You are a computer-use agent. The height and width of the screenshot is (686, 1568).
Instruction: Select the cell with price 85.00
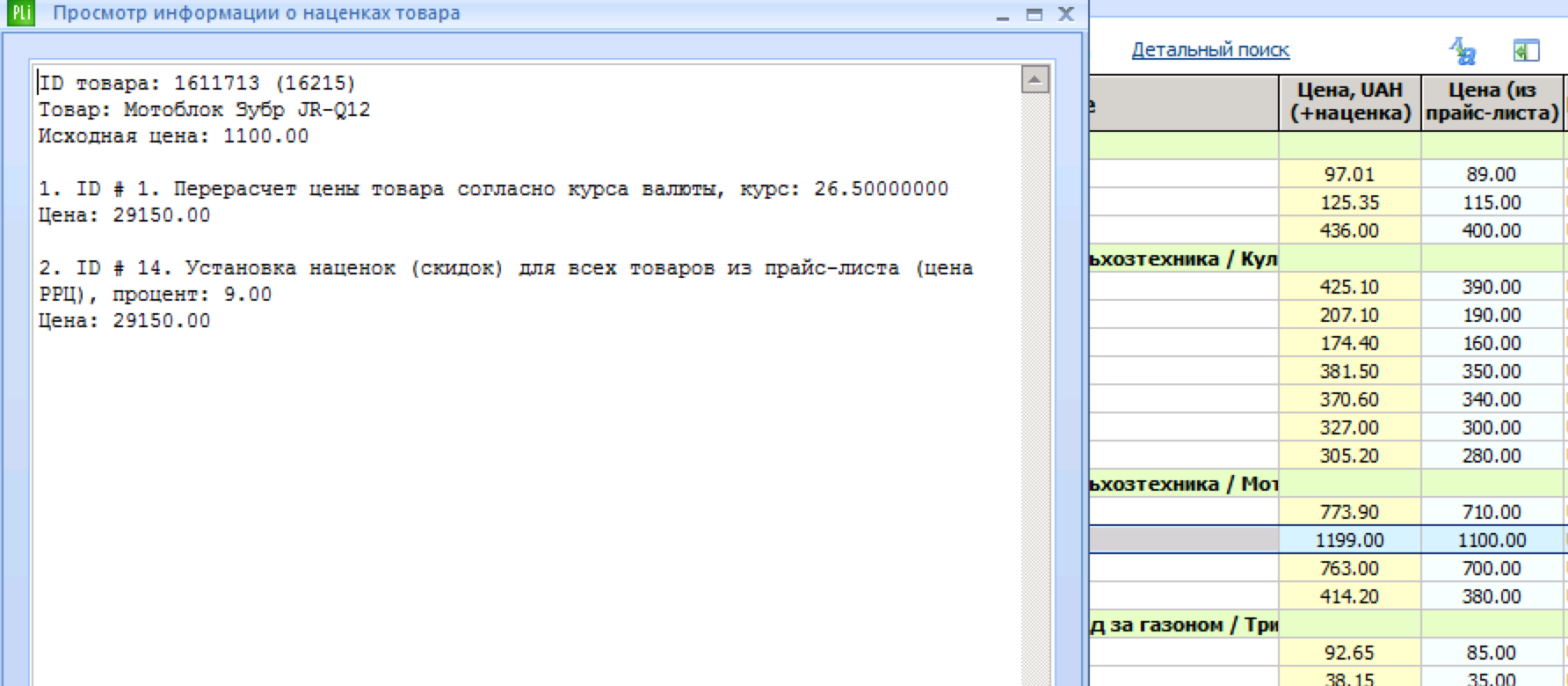coord(1492,653)
